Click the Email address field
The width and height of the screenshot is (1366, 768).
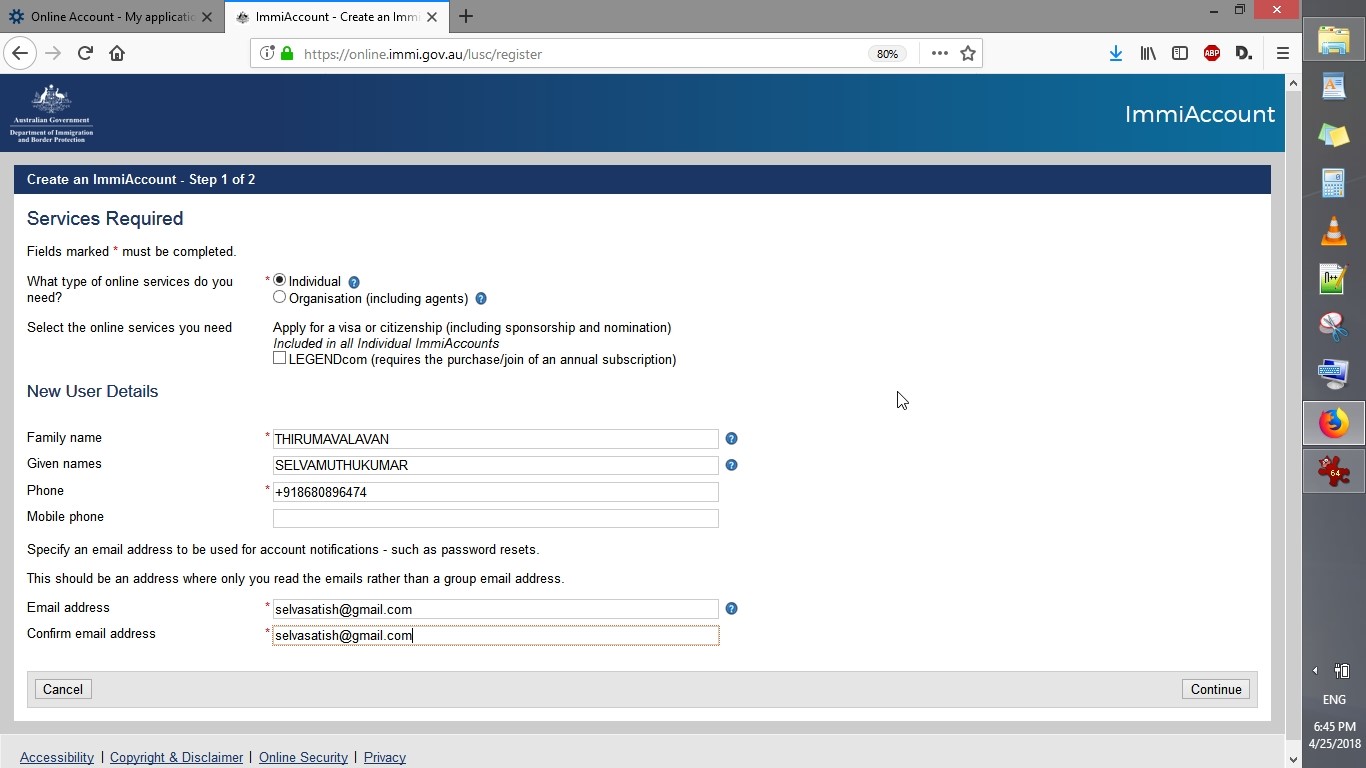coord(495,609)
